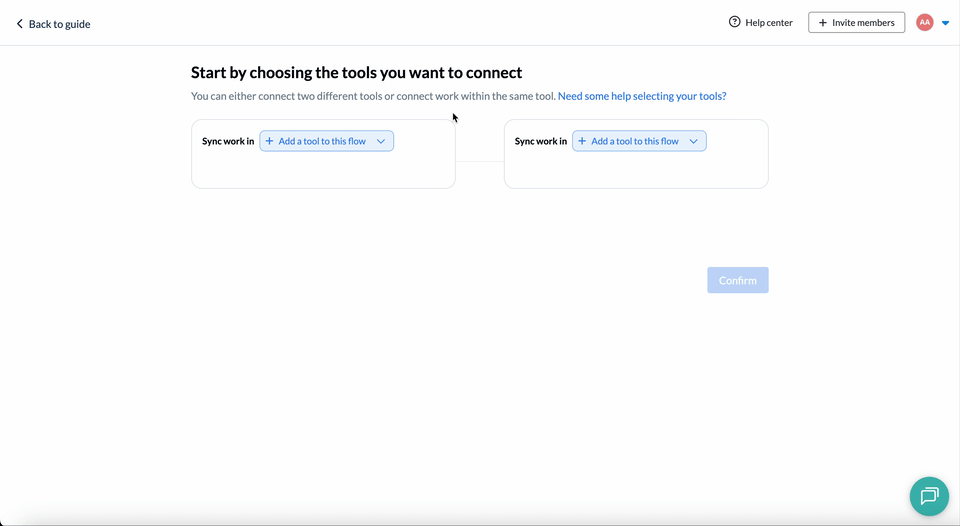Go back via the "Back to guide" text
The width and height of the screenshot is (960, 526).
(x=59, y=24)
